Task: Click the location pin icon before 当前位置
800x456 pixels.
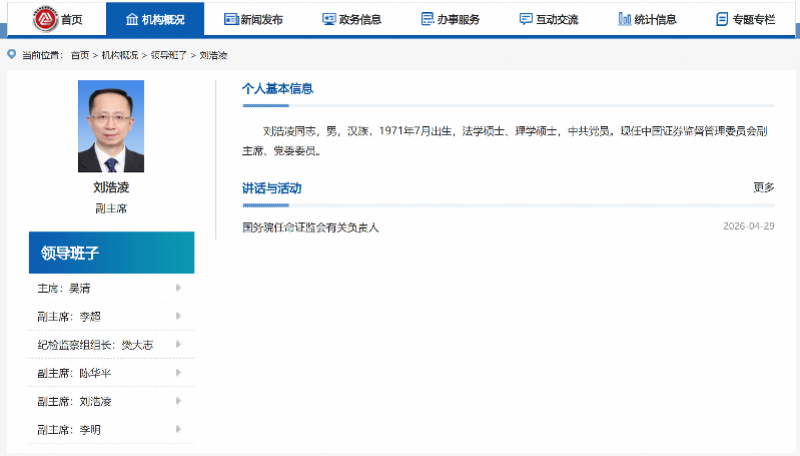Action: [11, 54]
